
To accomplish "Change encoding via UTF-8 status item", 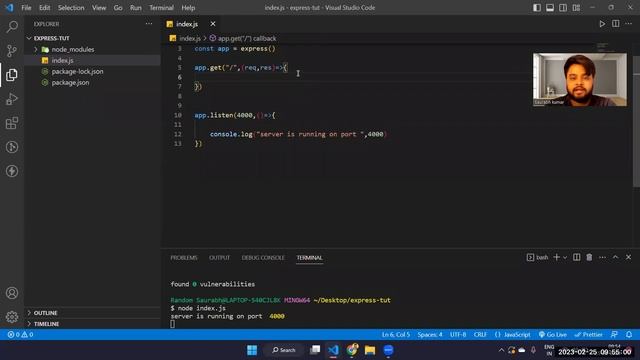I will click(x=458, y=335).
